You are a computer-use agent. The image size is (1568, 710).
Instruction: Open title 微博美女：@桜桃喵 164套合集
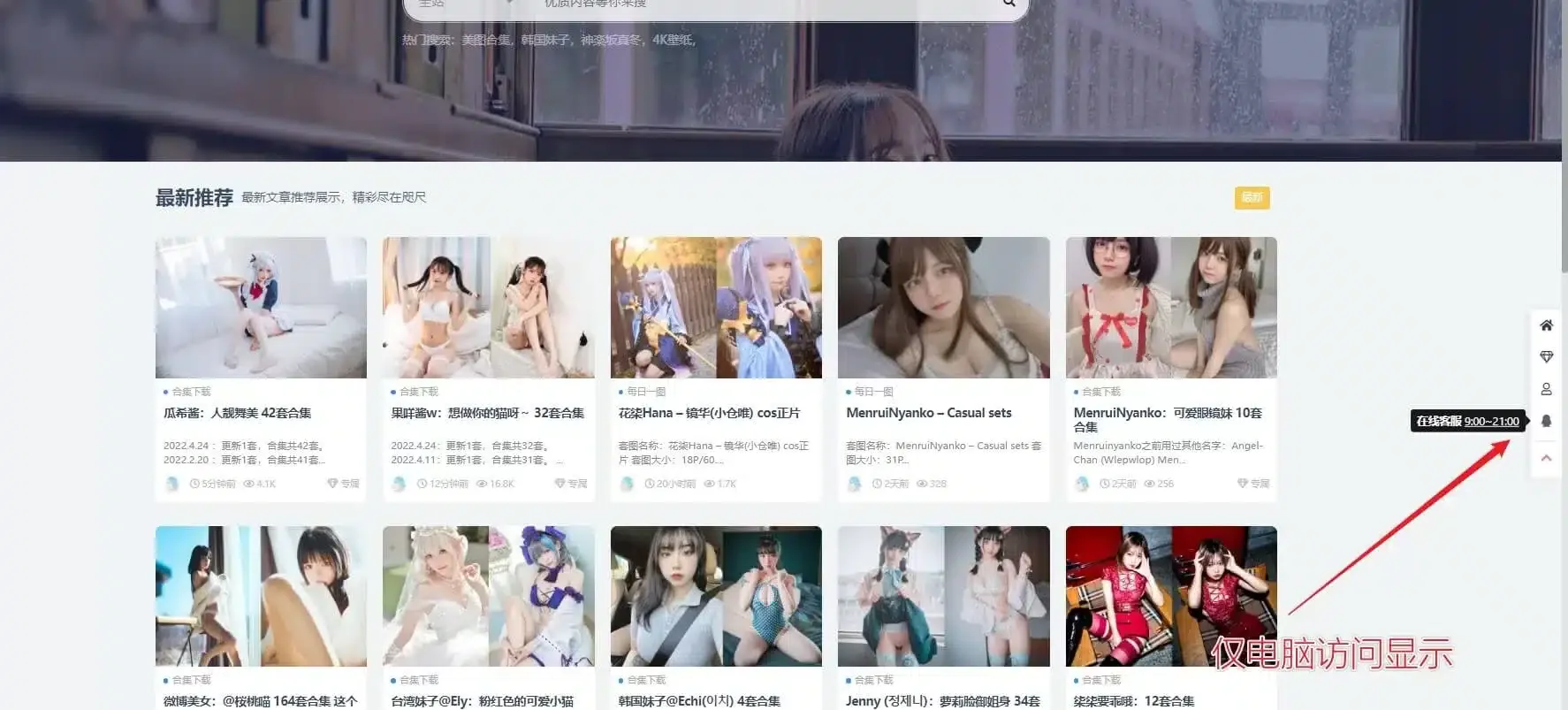[x=260, y=701]
